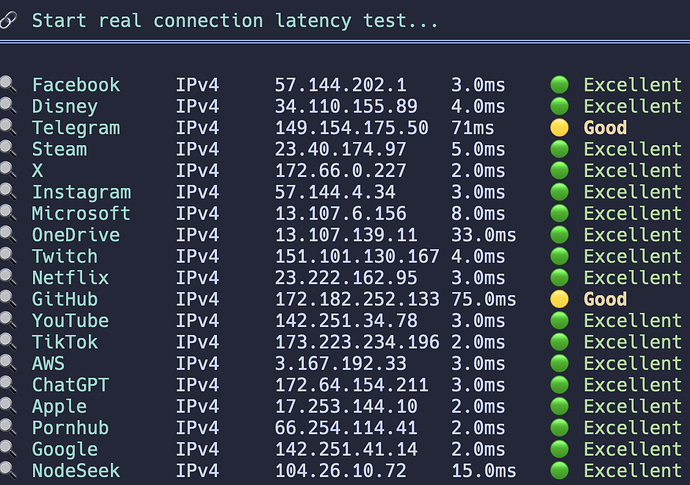Select the Twitch IP 151.101.130.167
The height and width of the screenshot is (485, 690).
pyautogui.click(x=357, y=257)
